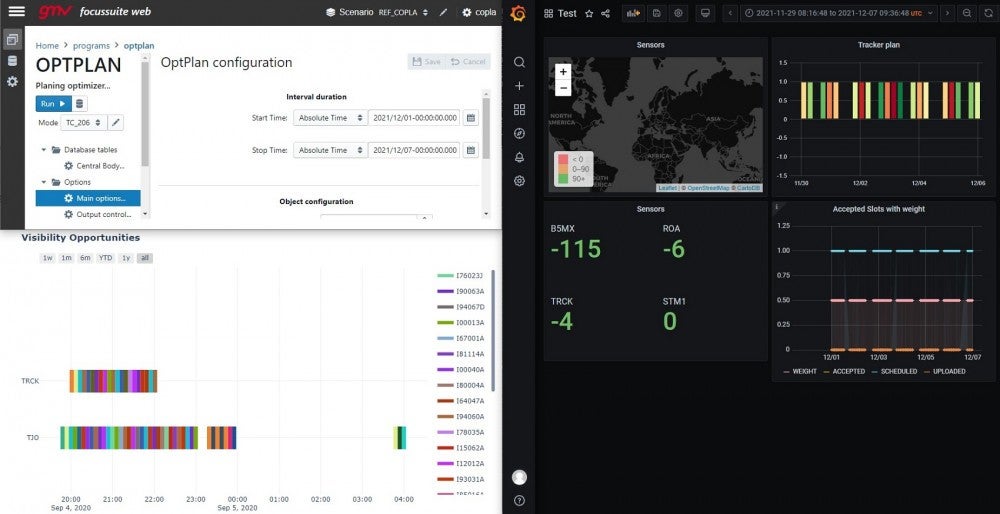Screen dimensions: 1000x514
Task: Refresh the Grafana dashboard
Action: pos(990,13)
